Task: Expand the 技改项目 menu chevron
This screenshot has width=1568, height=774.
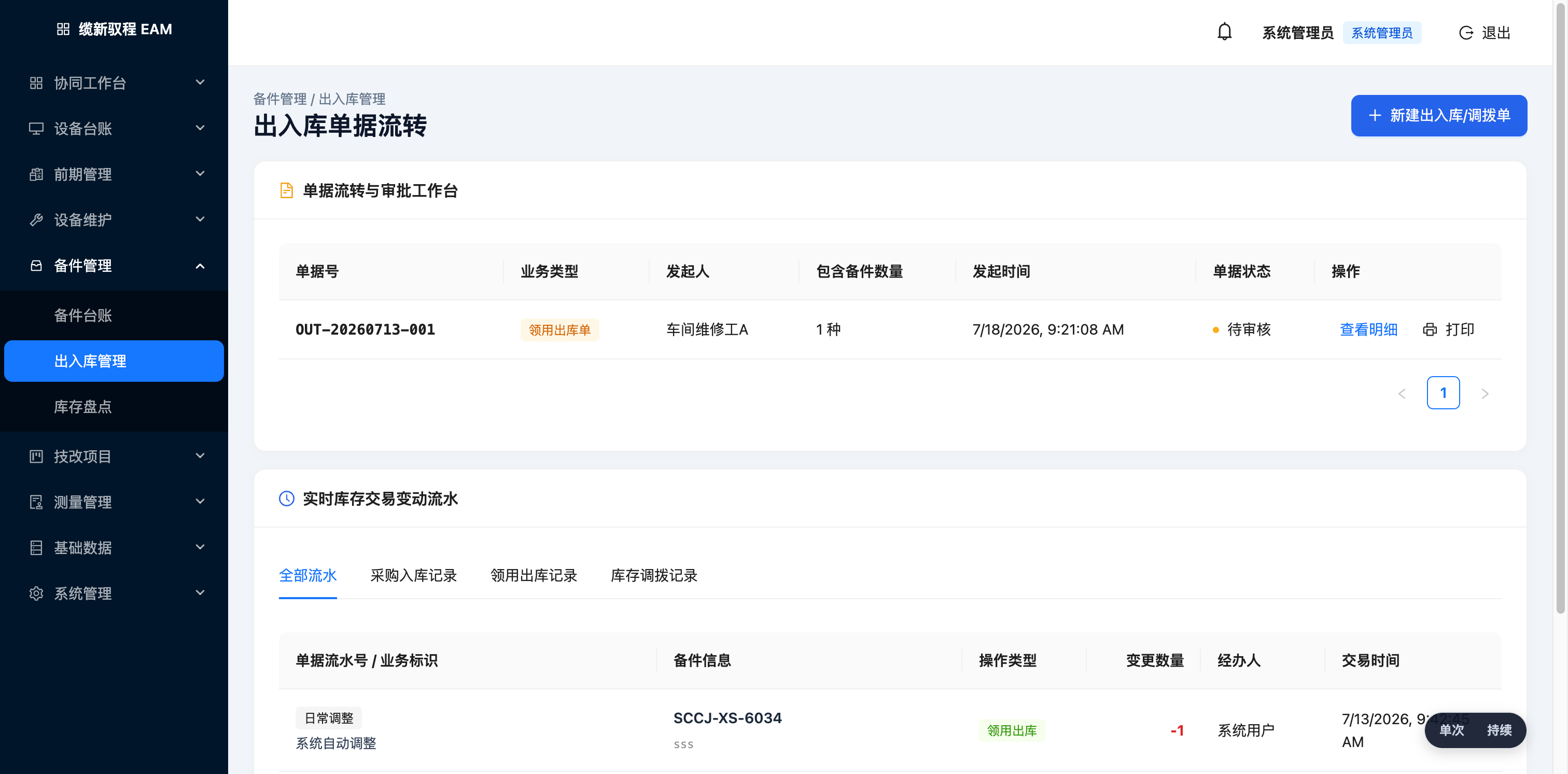Action: (x=200, y=455)
